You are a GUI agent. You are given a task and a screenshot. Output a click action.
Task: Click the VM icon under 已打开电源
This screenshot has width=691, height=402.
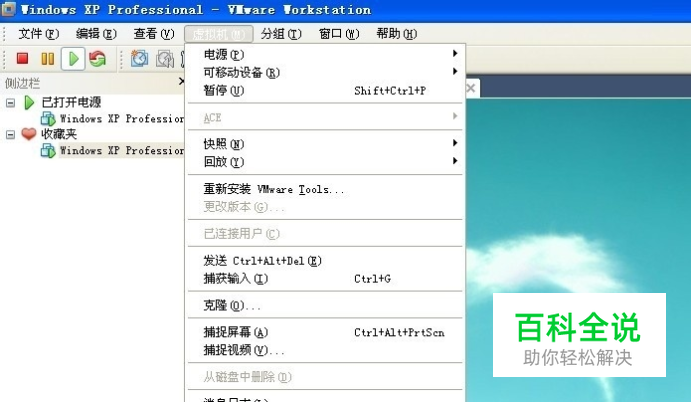pyautogui.click(x=48, y=119)
